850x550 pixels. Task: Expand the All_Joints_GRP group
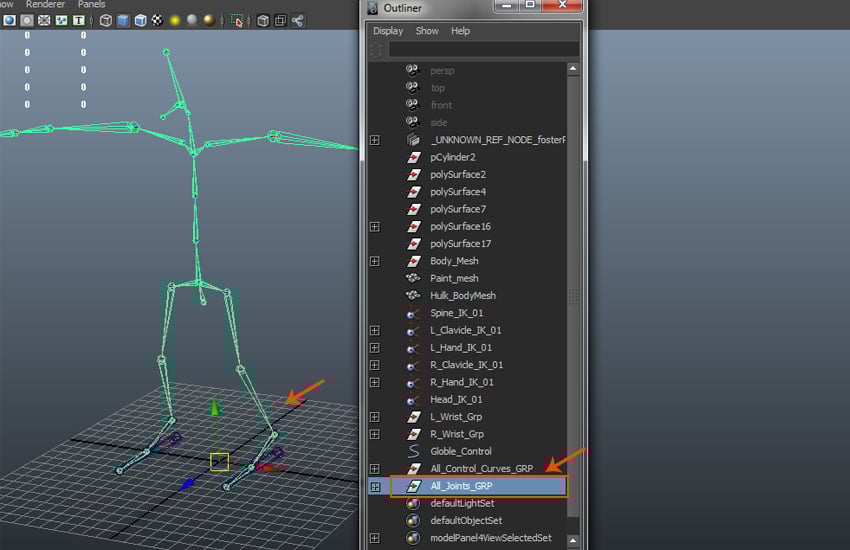tap(375, 486)
